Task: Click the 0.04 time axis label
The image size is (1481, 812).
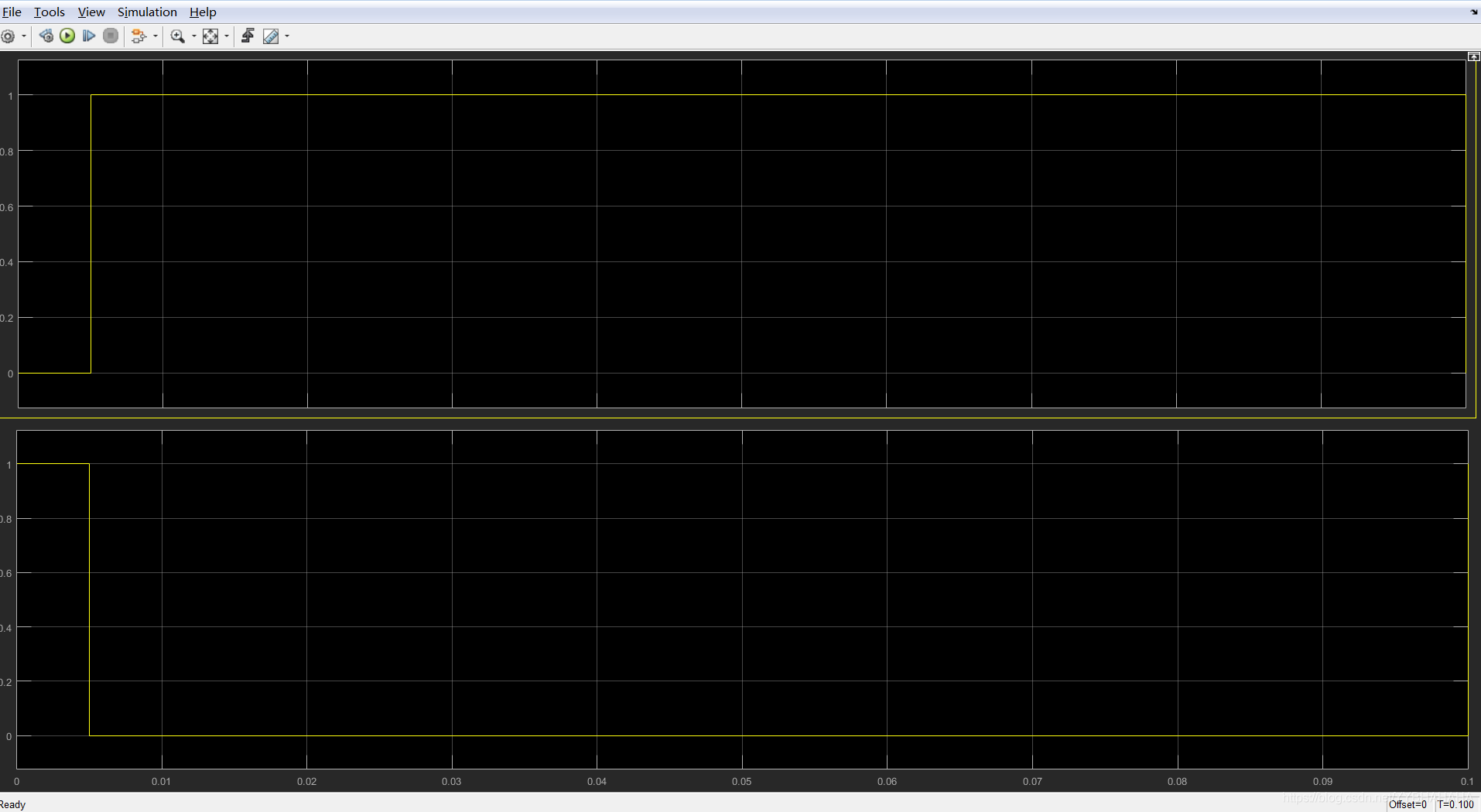Action: point(597,781)
